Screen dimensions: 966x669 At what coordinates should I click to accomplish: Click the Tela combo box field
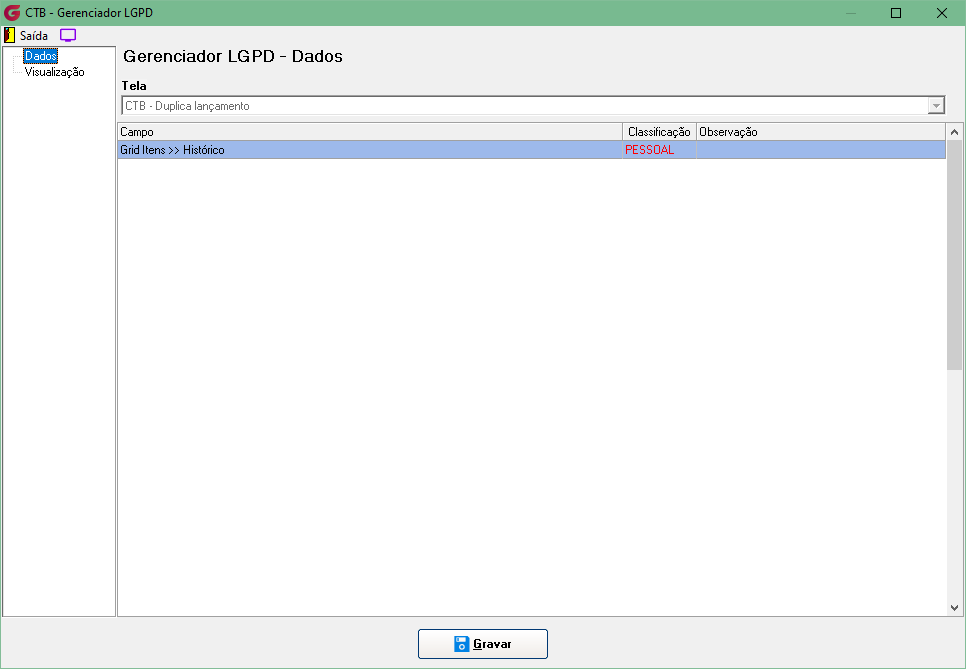pos(533,106)
